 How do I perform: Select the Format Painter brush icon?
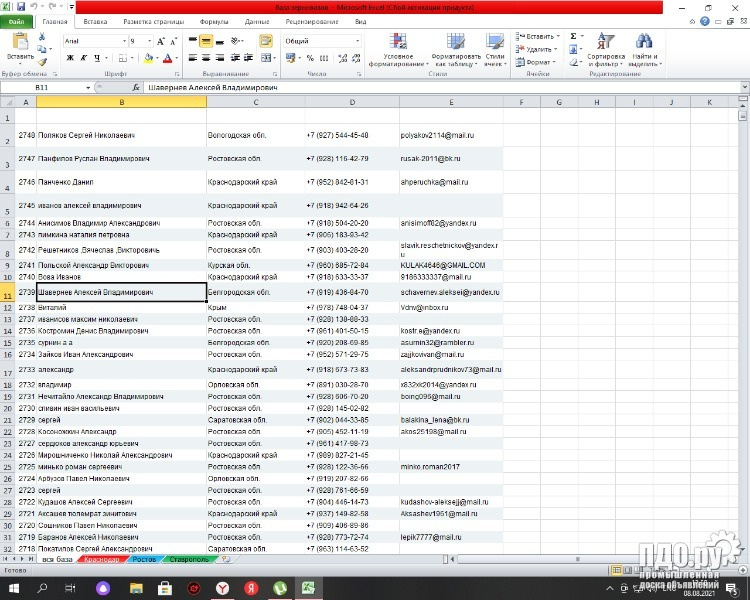click(42, 60)
